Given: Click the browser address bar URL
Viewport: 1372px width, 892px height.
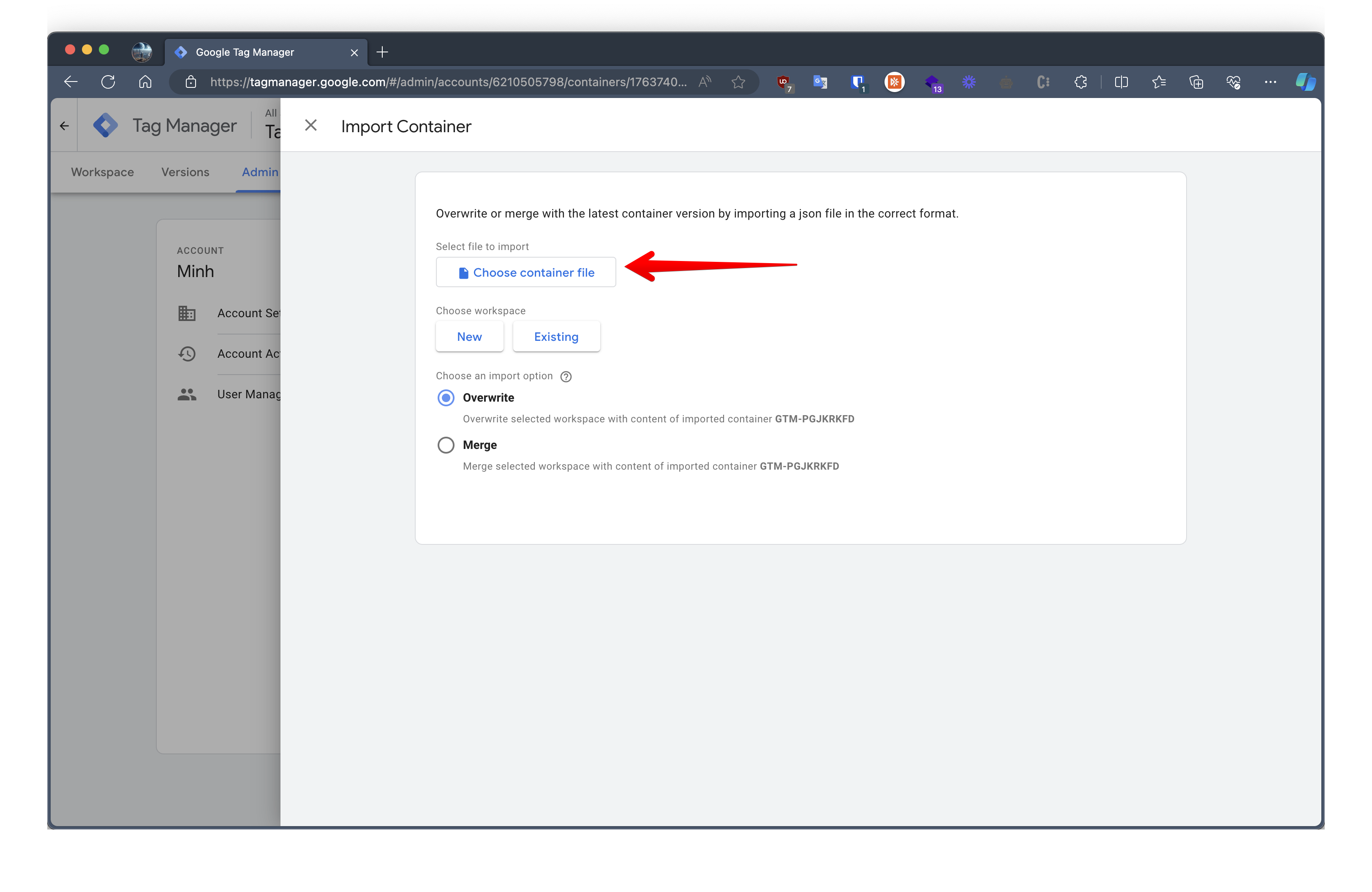Looking at the screenshot, I should pyautogui.click(x=448, y=82).
